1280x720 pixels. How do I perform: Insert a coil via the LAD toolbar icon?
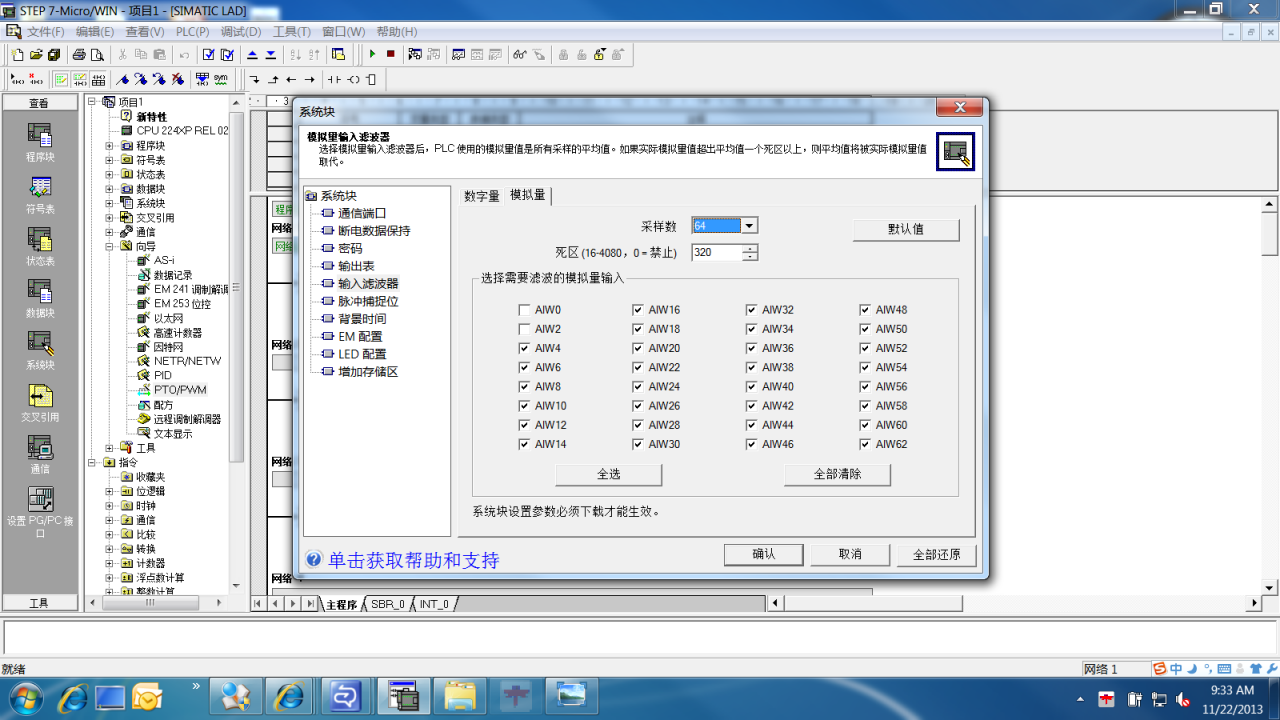coord(353,79)
